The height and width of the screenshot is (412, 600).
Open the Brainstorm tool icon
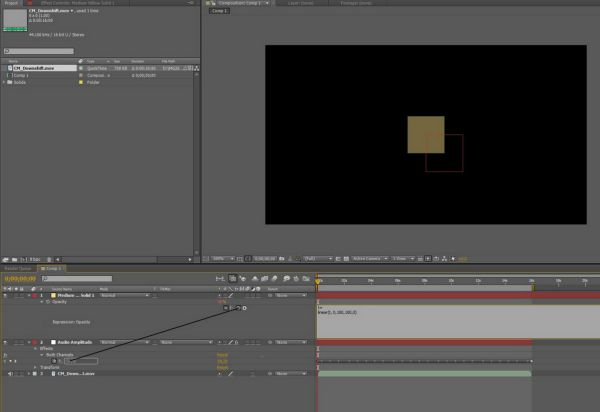click(x=287, y=279)
